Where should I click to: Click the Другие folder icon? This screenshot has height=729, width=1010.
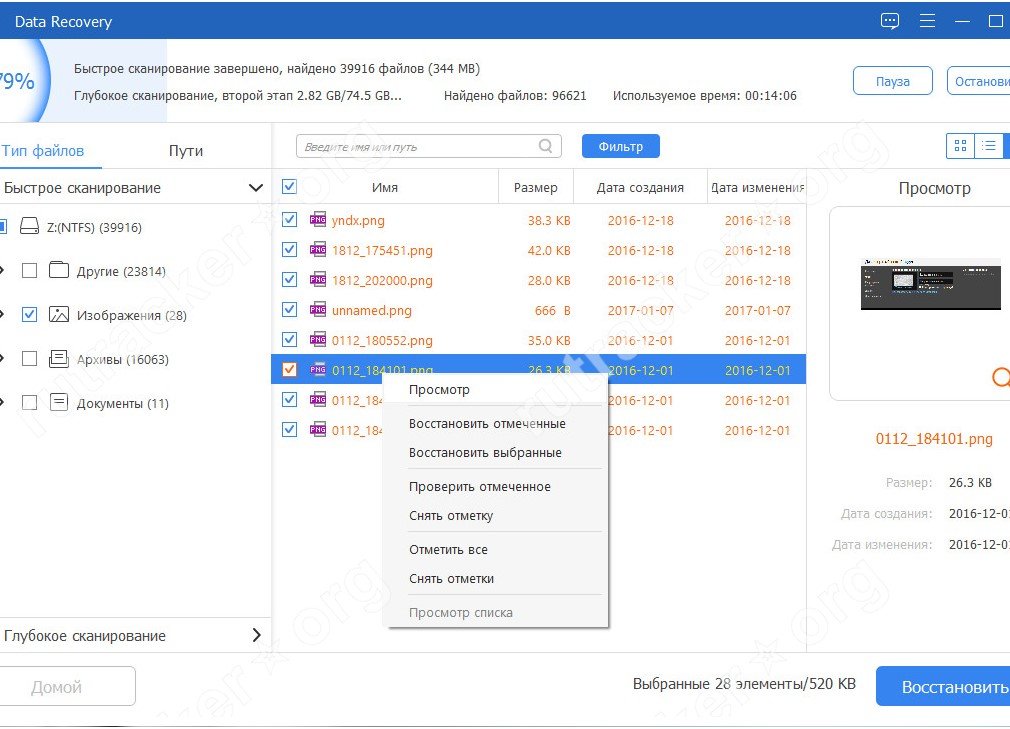(59, 270)
